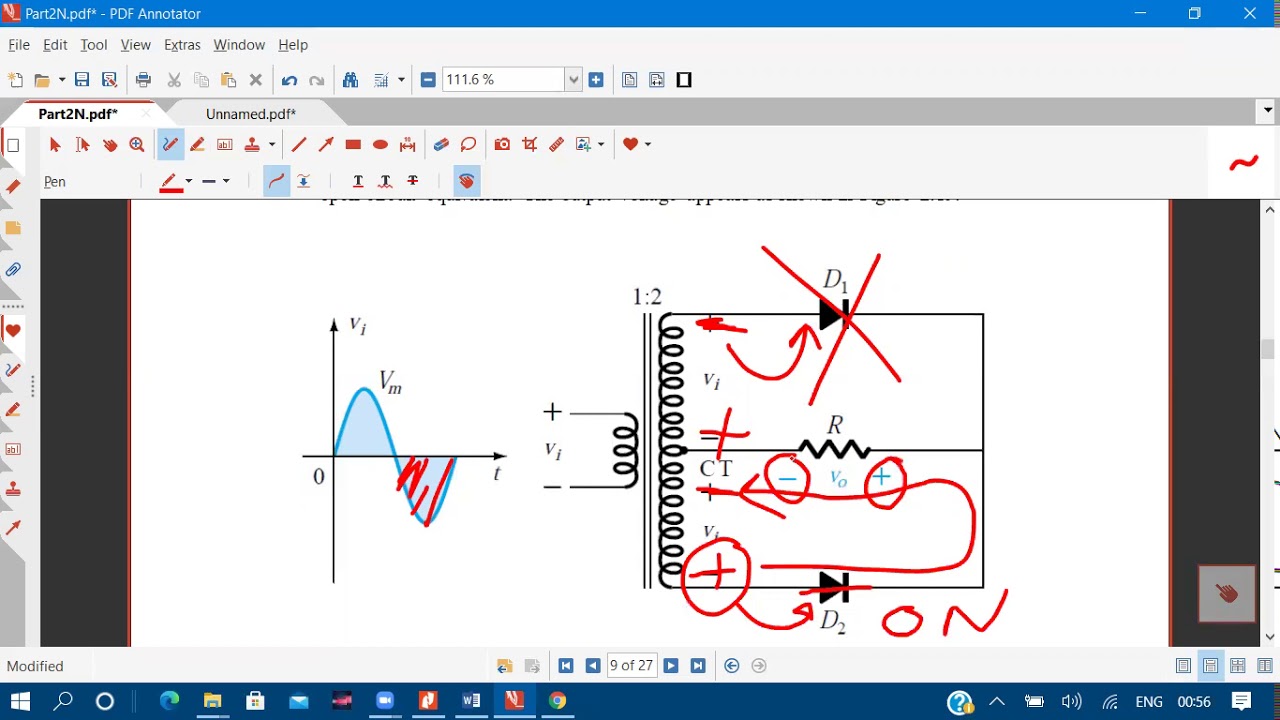Go to the next page
The image size is (1280, 720).
click(x=671, y=666)
